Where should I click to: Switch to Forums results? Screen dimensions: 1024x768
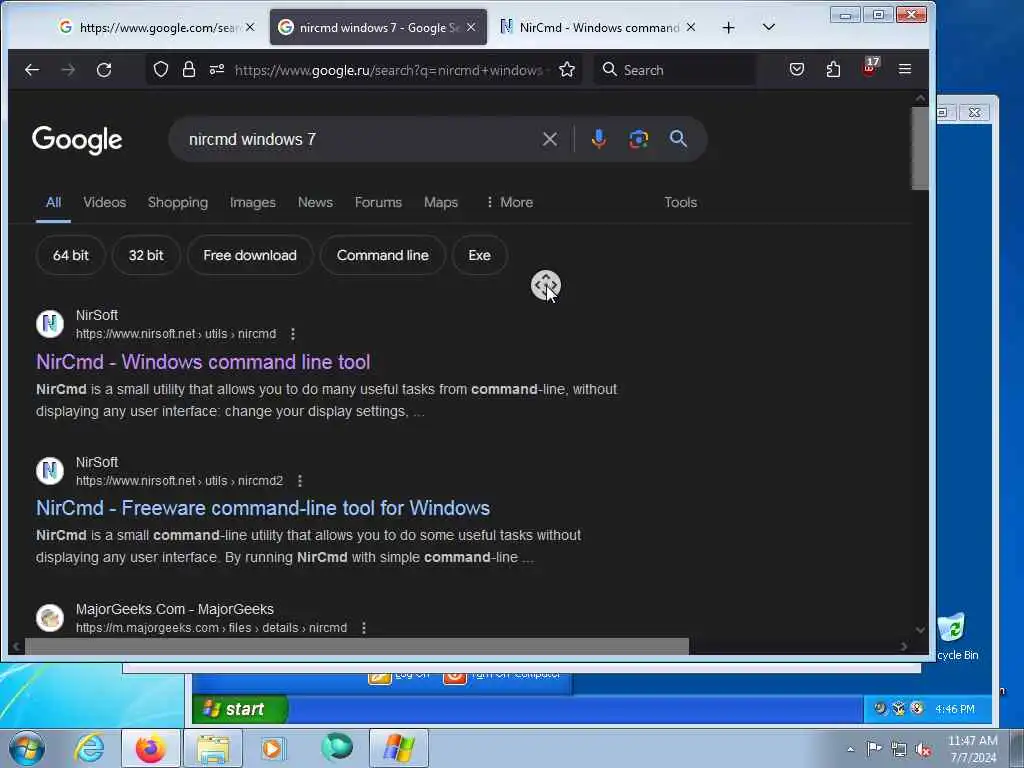pos(378,202)
